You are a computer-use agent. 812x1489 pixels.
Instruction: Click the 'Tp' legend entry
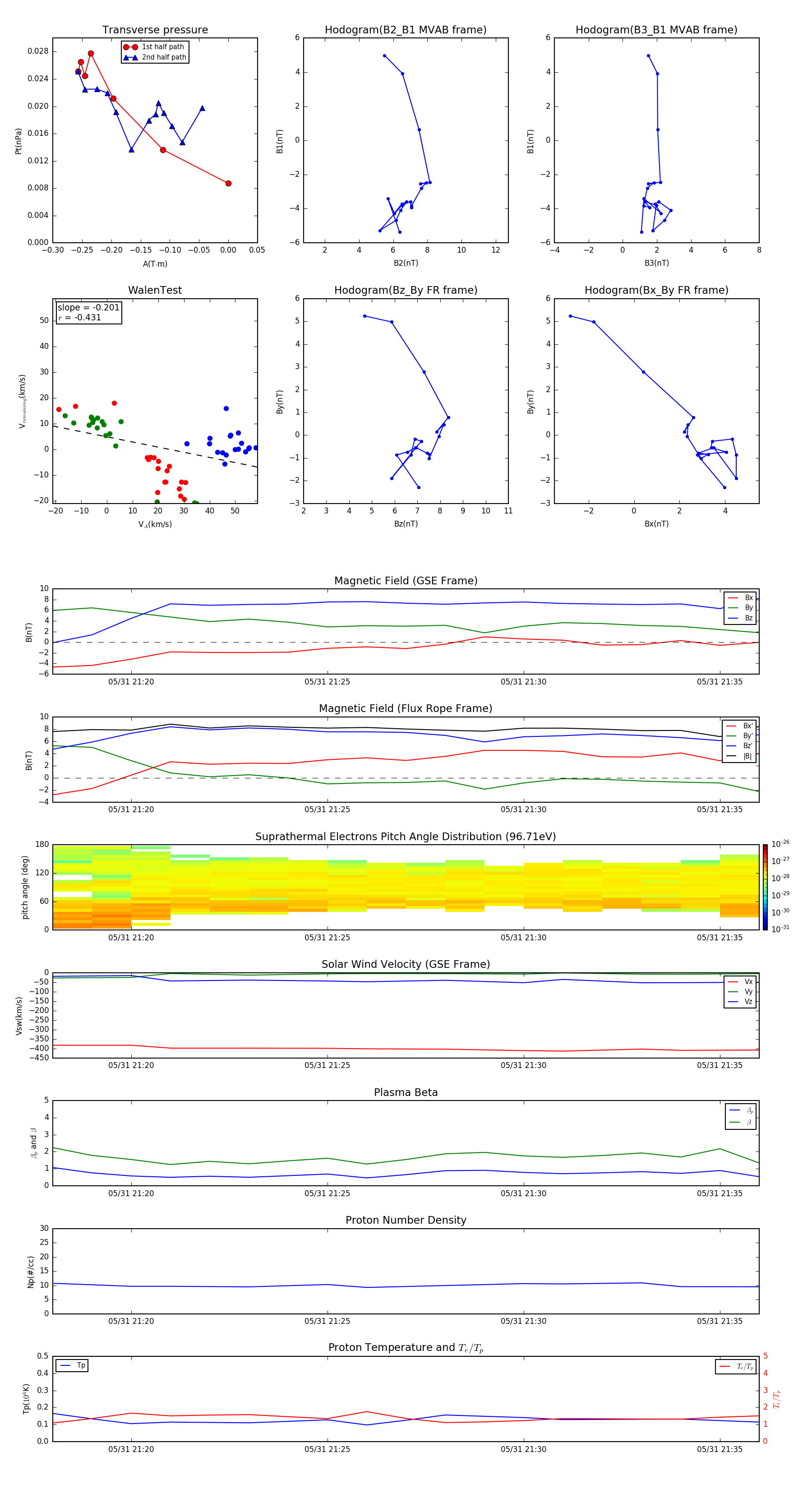click(73, 1365)
